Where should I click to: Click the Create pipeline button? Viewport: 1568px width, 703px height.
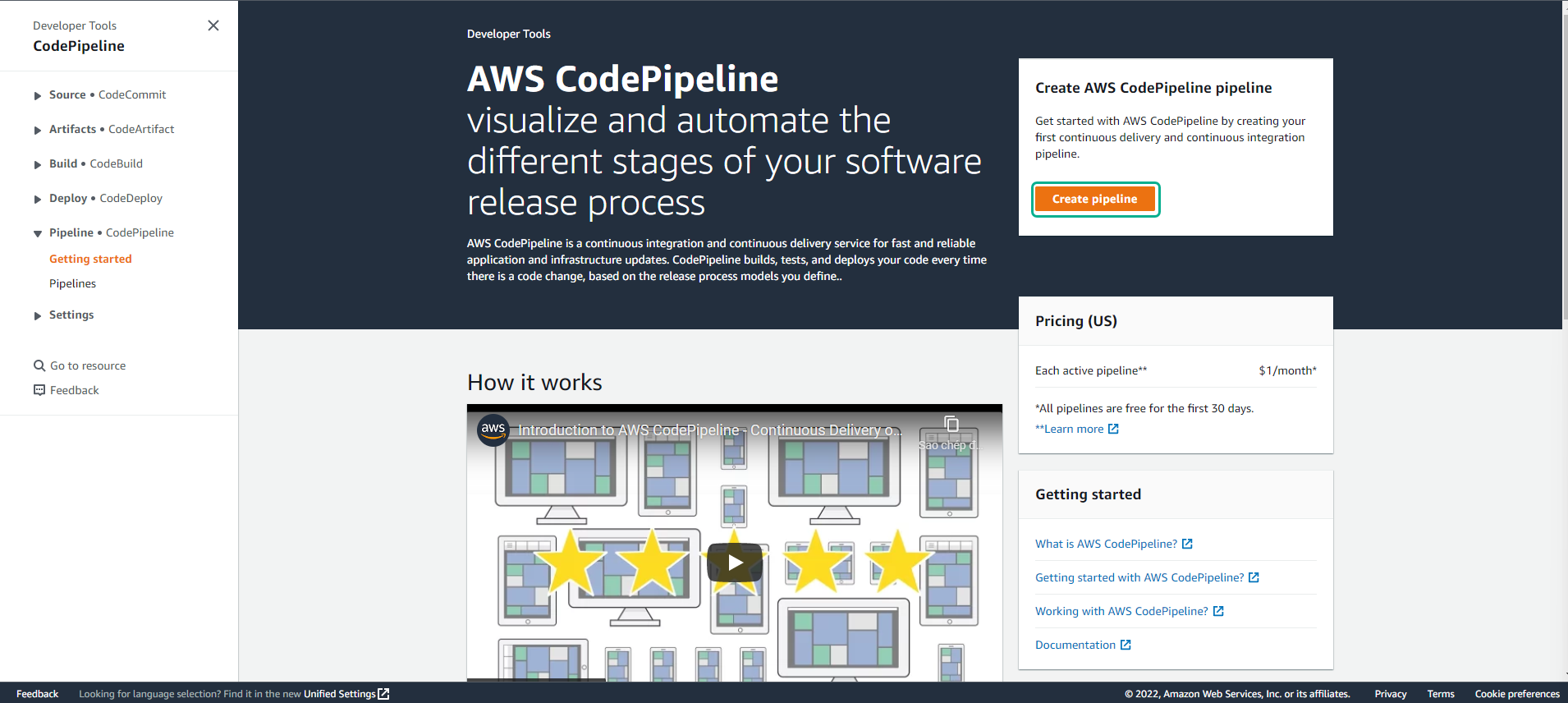(x=1095, y=199)
